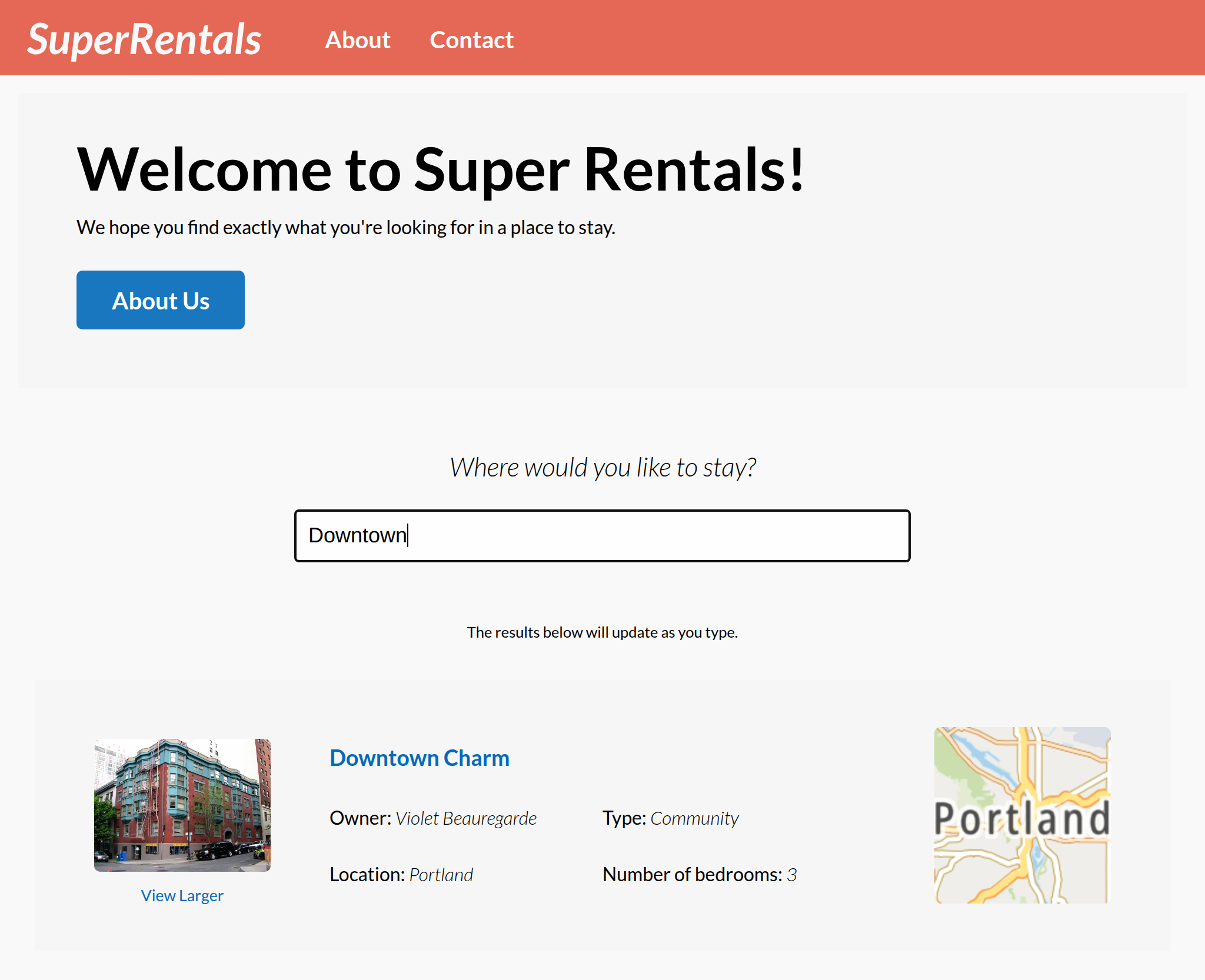
Task: Click the Portland location text
Action: tap(441, 875)
